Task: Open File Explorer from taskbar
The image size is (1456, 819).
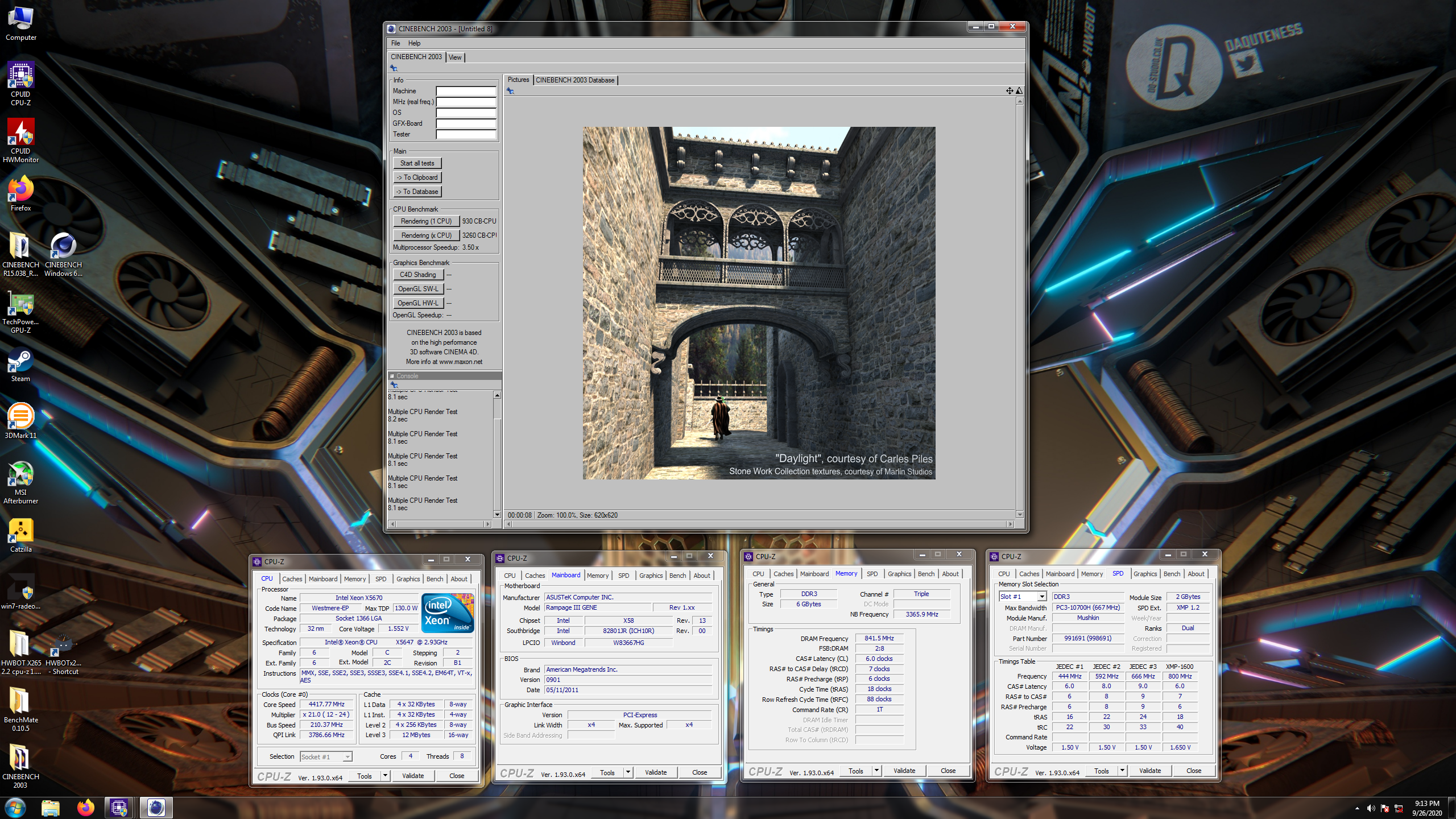Action: 51,808
